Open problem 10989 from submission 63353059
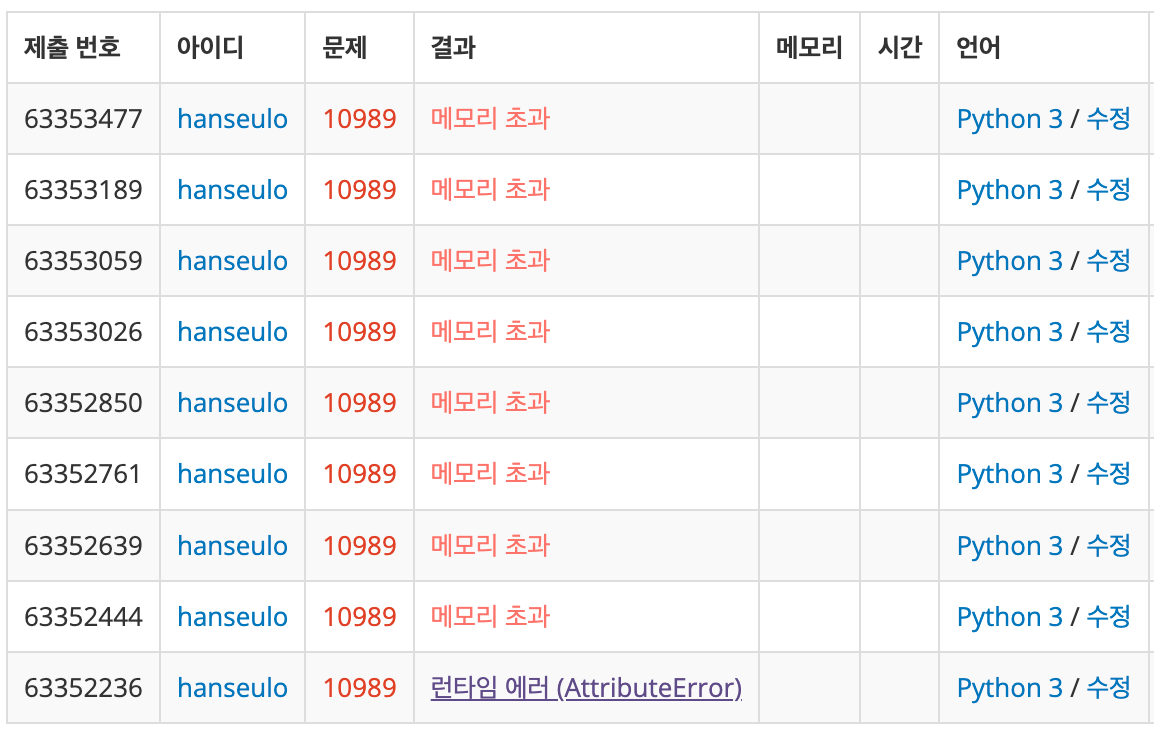 click(358, 260)
